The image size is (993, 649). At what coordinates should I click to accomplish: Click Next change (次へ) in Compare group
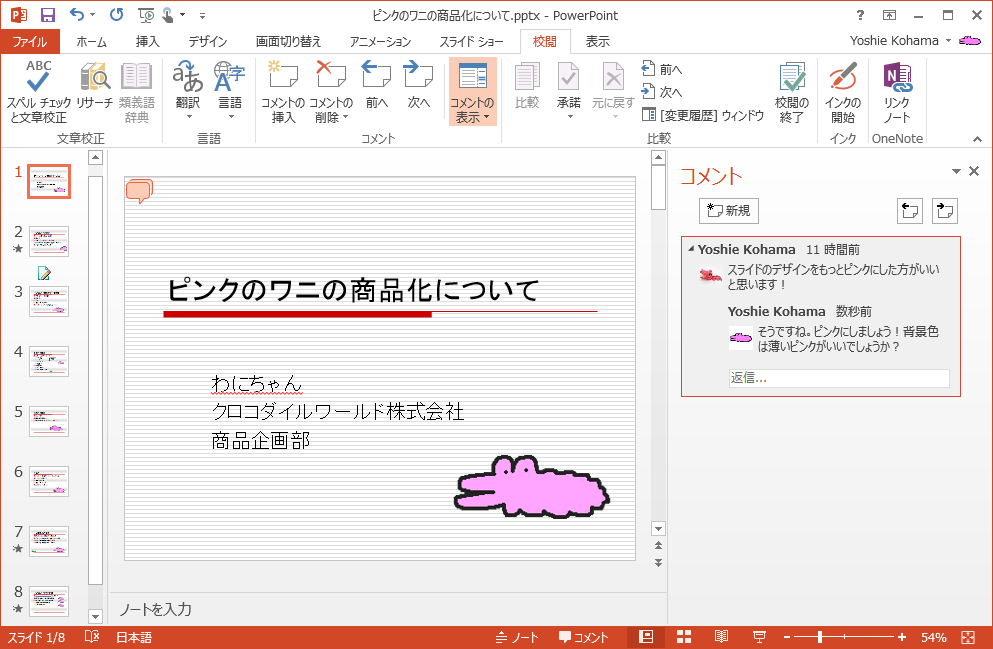(x=662, y=92)
